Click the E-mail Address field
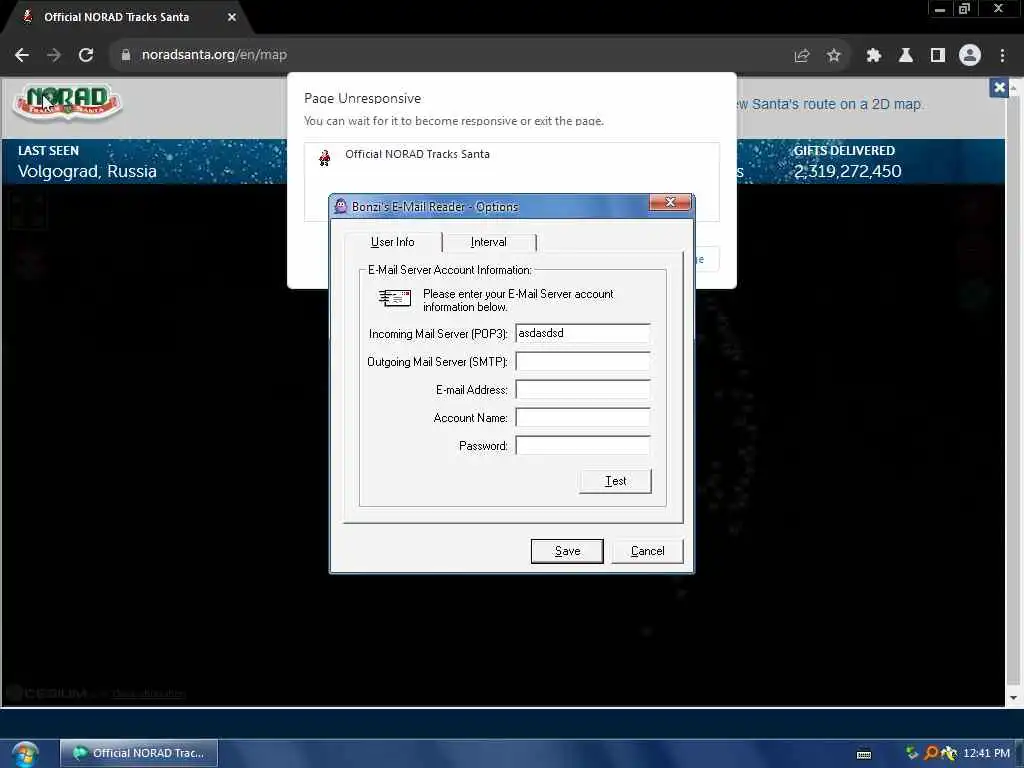1024x768 pixels. (583, 389)
